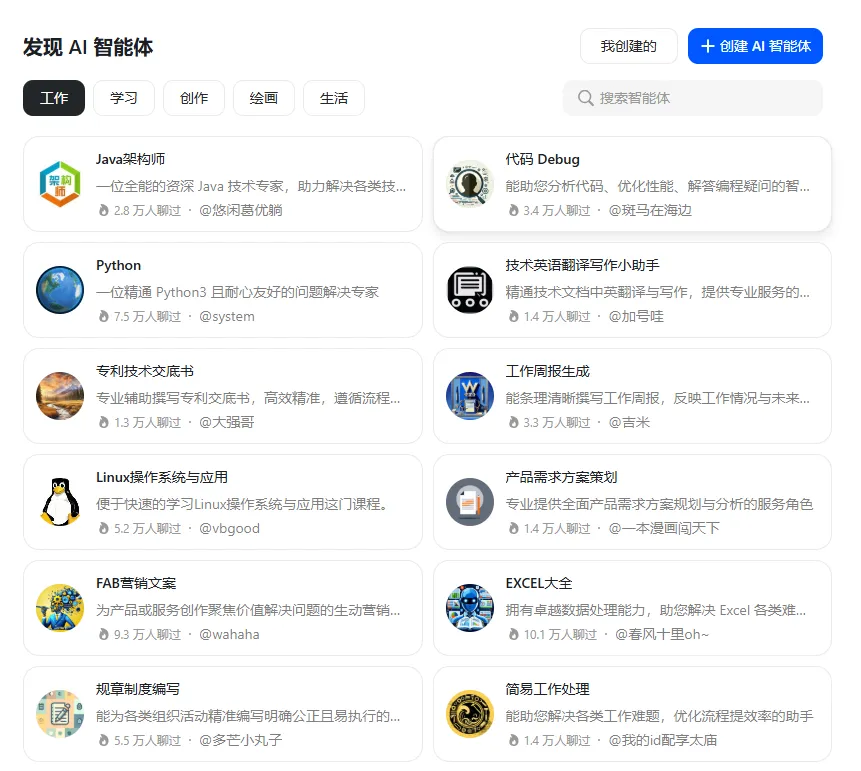Click the search magnifier icon
The height and width of the screenshot is (771, 861).
click(585, 98)
